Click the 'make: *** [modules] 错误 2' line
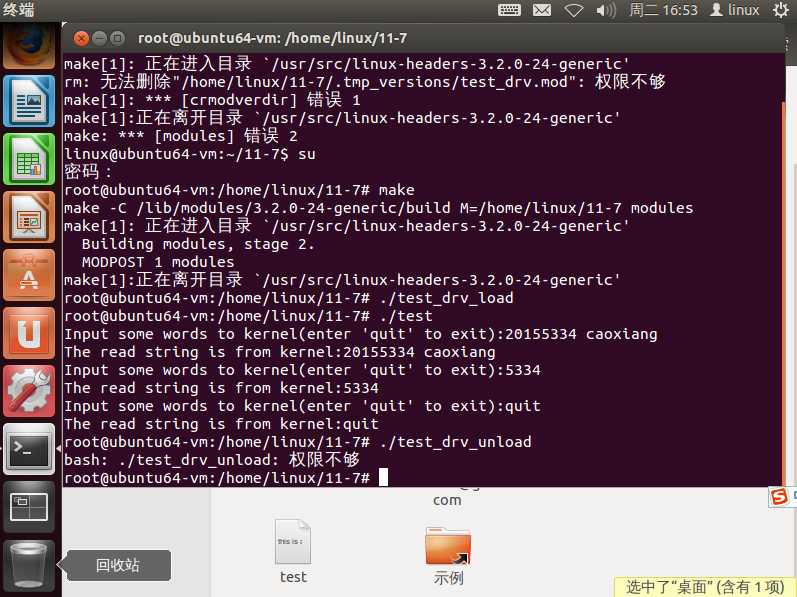Viewport: 797px width, 597px height. [x=180, y=136]
